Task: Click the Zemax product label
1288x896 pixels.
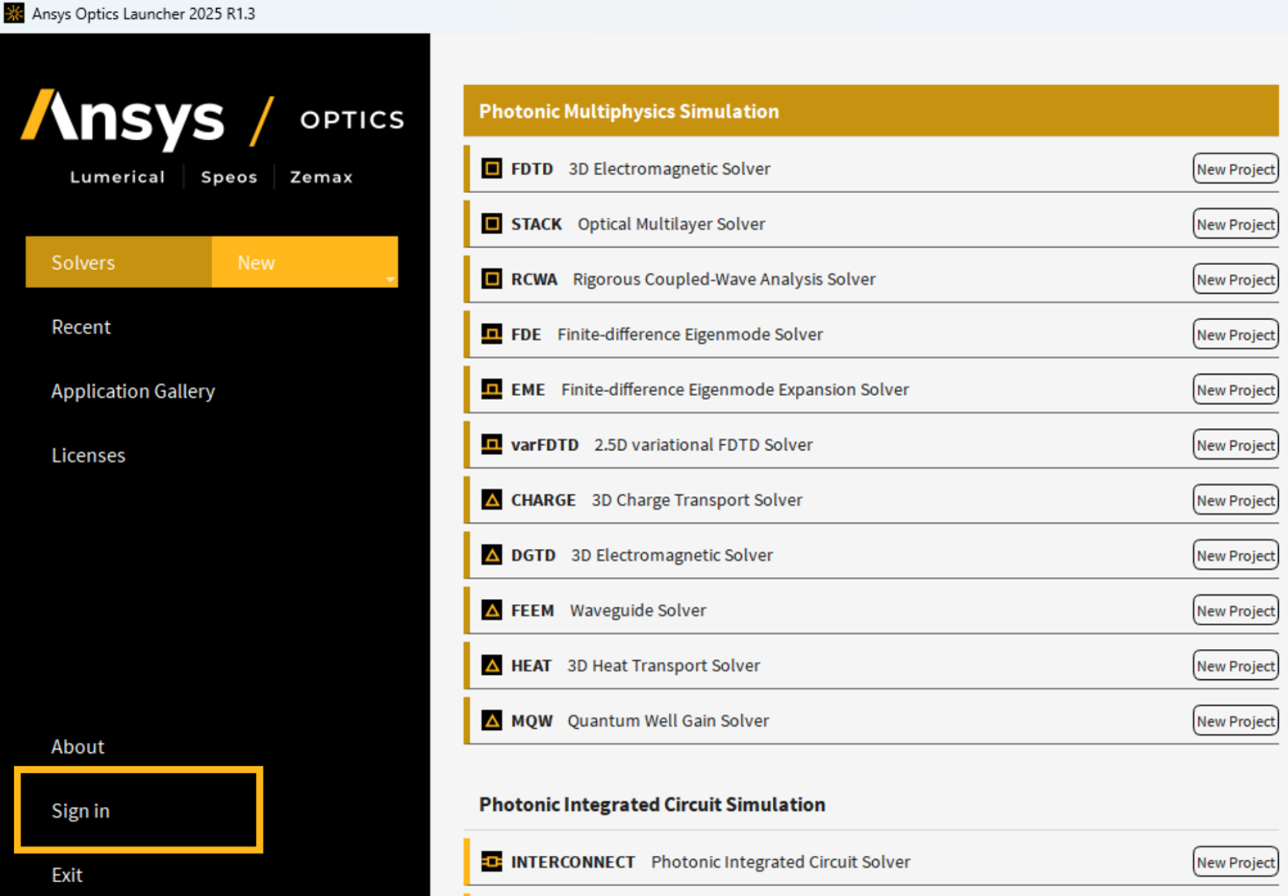Action: 321,177
